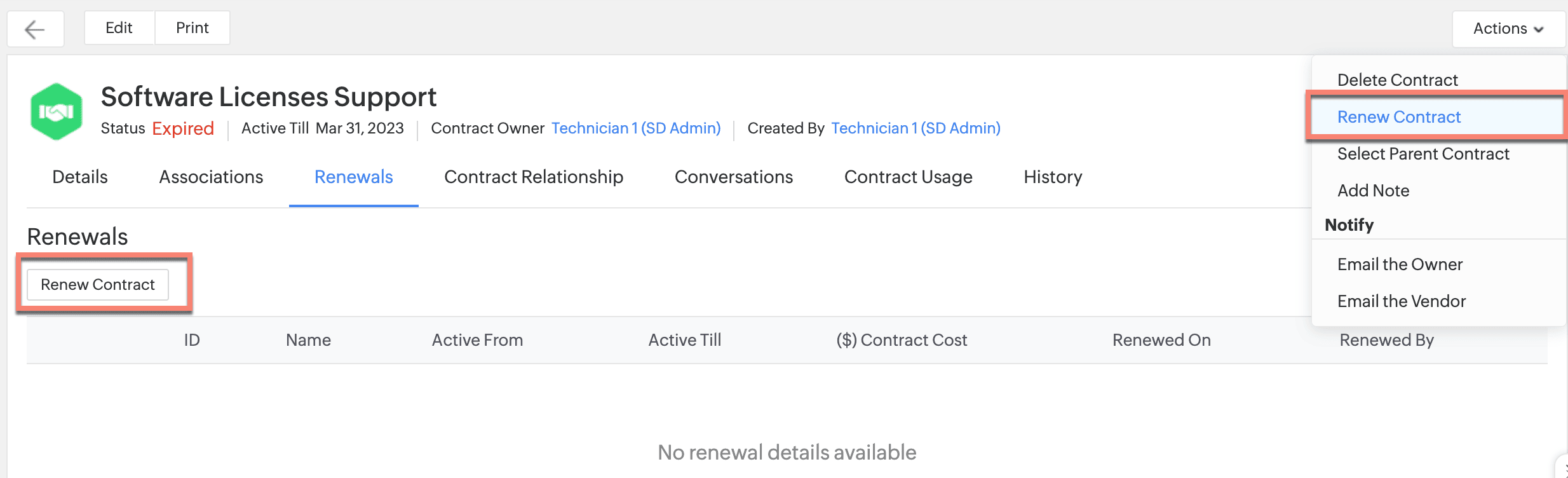This screenshot has width=1568, height=478.
Task: Go to Contract Relationship tab
Action: [x=534, y=177]
